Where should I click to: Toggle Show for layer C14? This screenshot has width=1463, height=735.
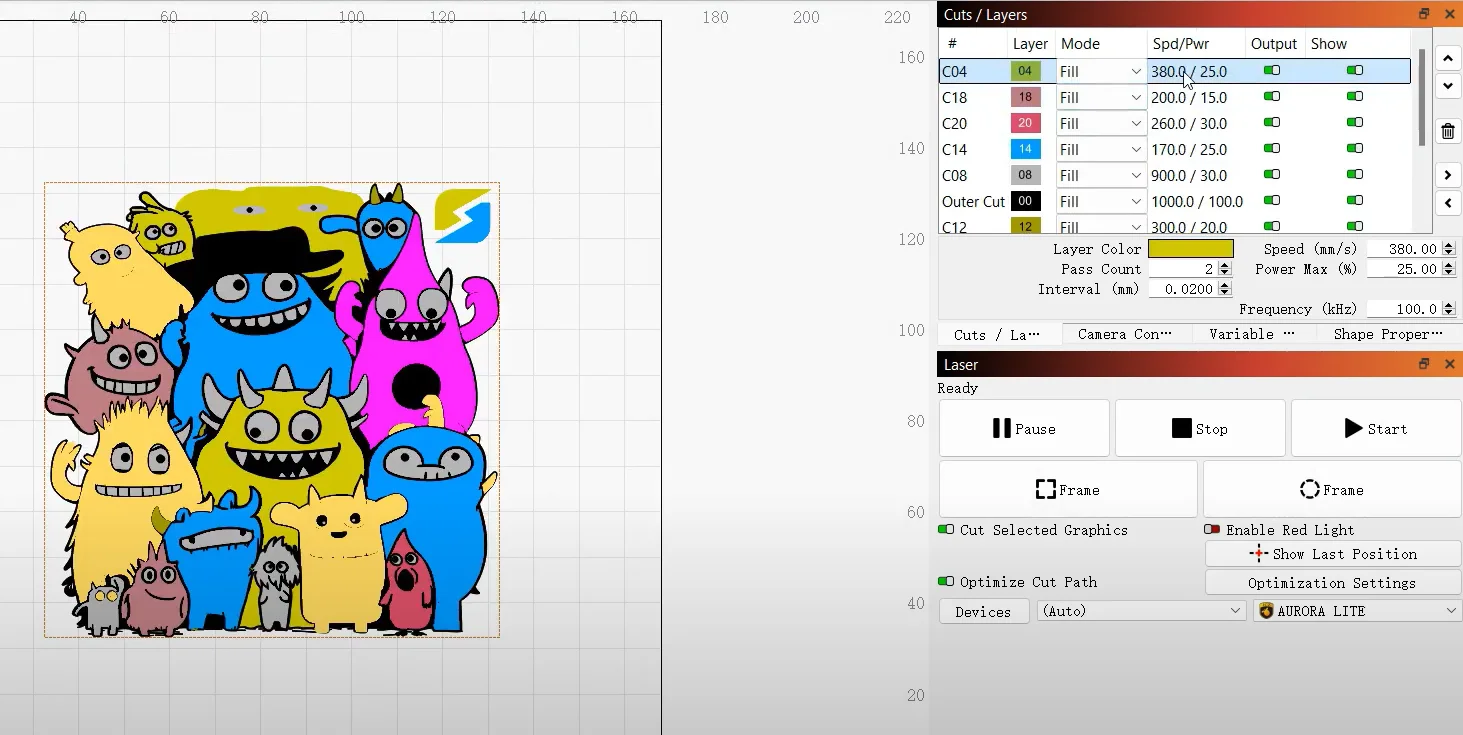1355,149
